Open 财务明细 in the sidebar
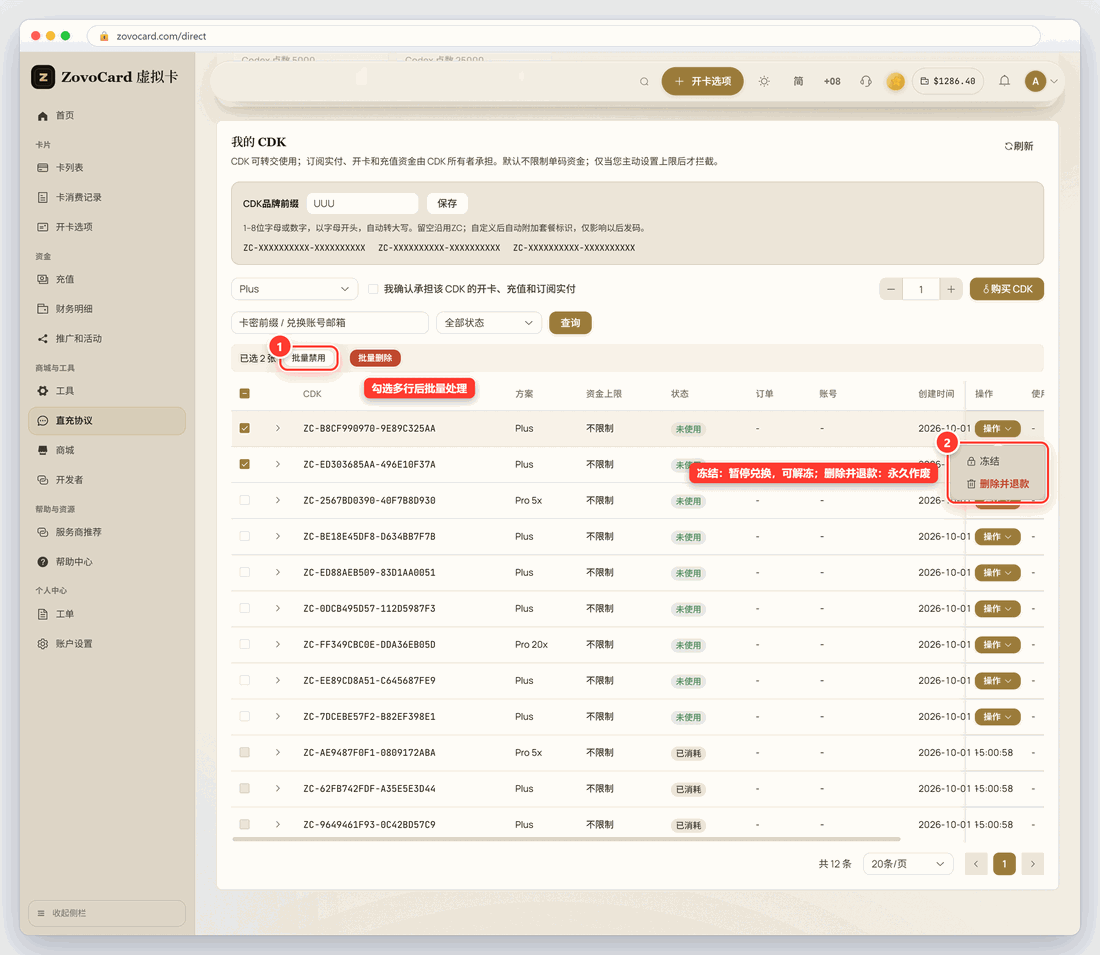 (x=107, y=309)
